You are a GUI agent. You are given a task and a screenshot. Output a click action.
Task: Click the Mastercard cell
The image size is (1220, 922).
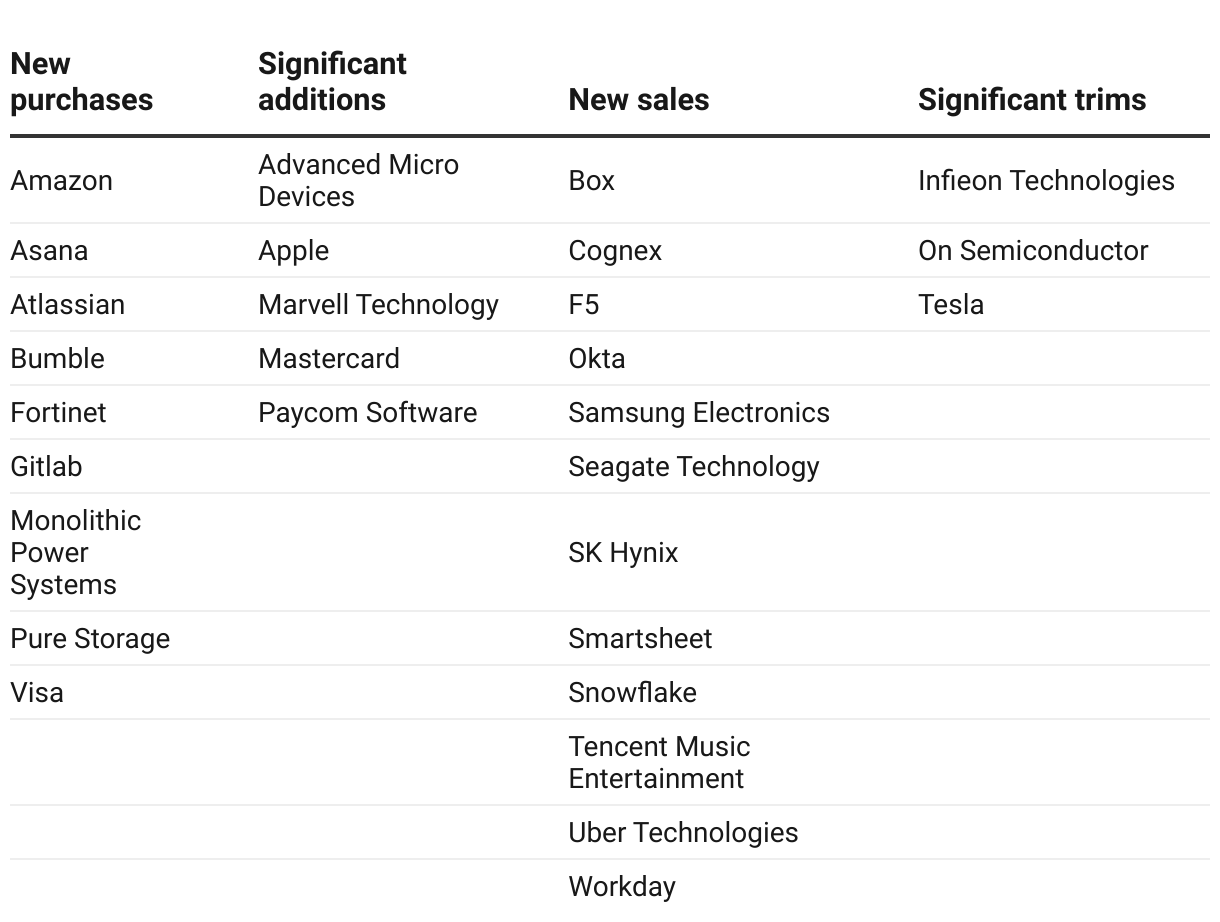(328, 359)
